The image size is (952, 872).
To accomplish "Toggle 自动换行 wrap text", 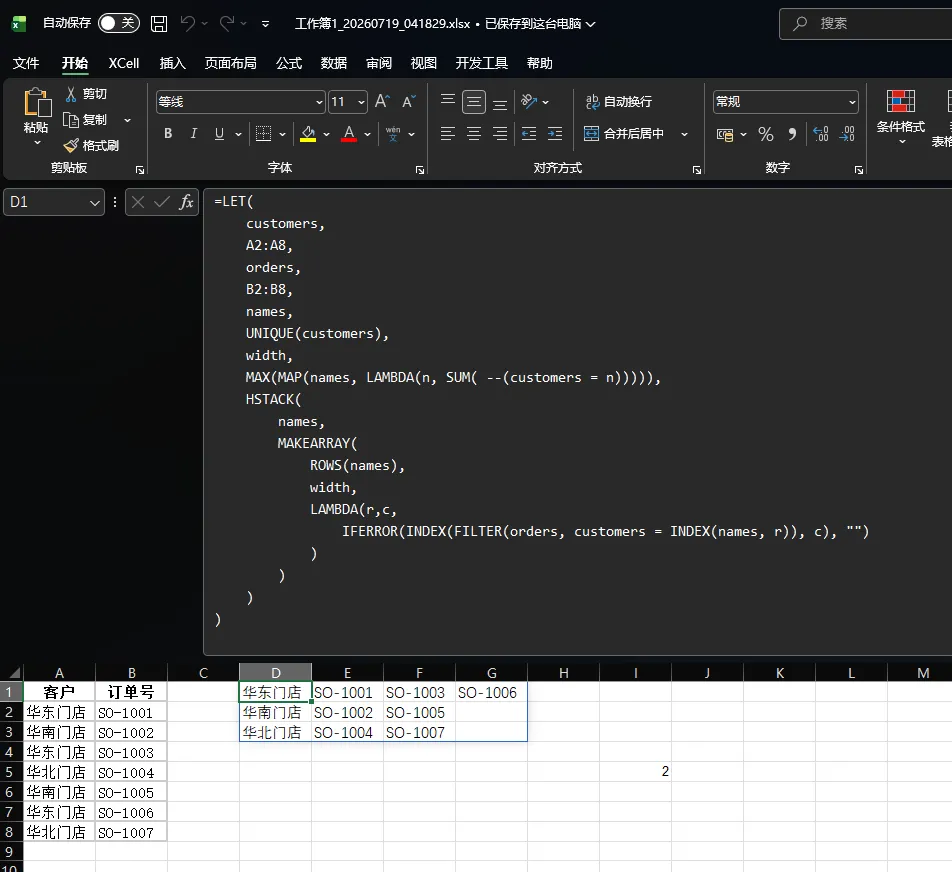I will 618,101.
